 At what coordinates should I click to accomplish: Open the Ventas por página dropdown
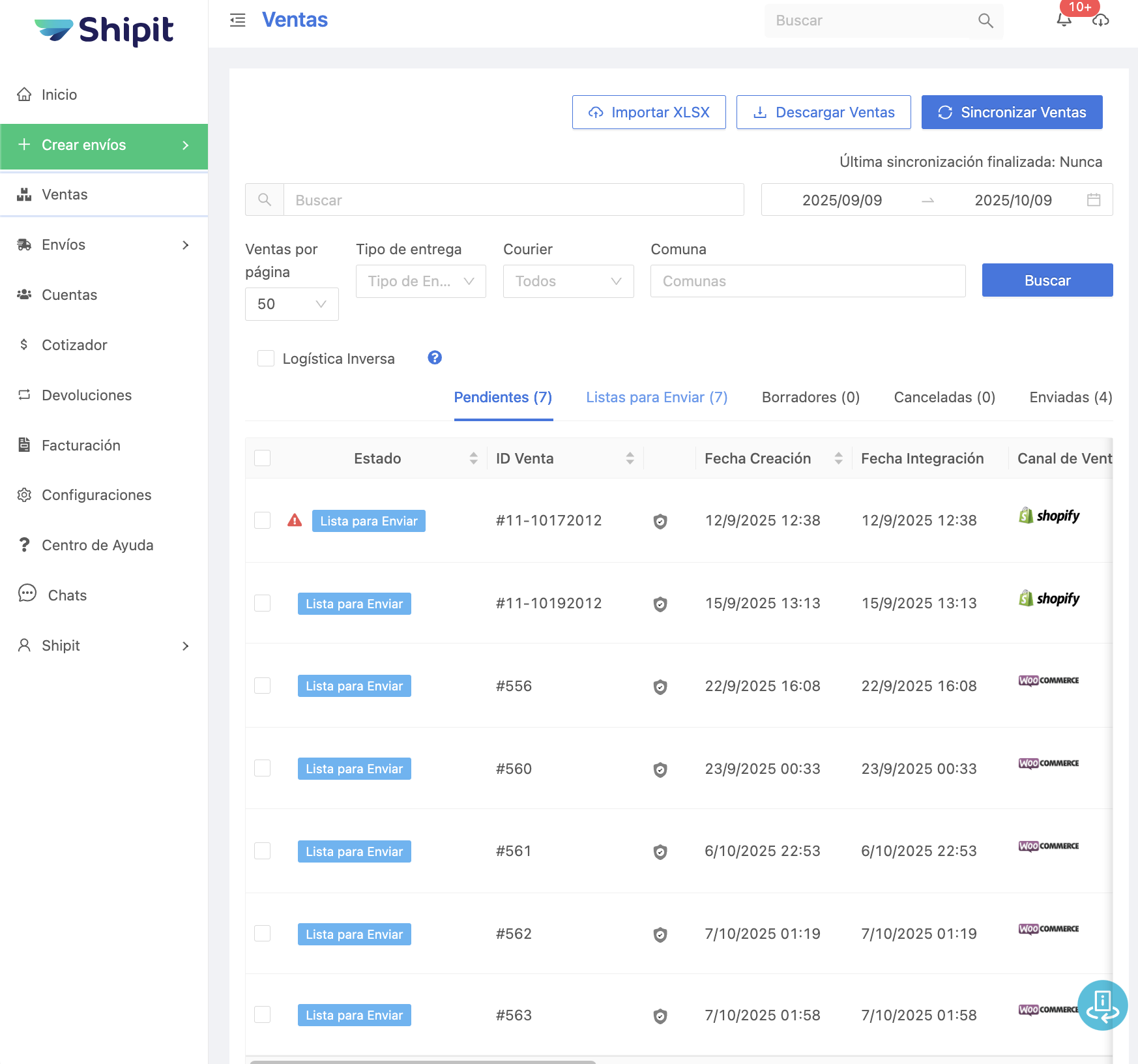click(x=291, y=304)
